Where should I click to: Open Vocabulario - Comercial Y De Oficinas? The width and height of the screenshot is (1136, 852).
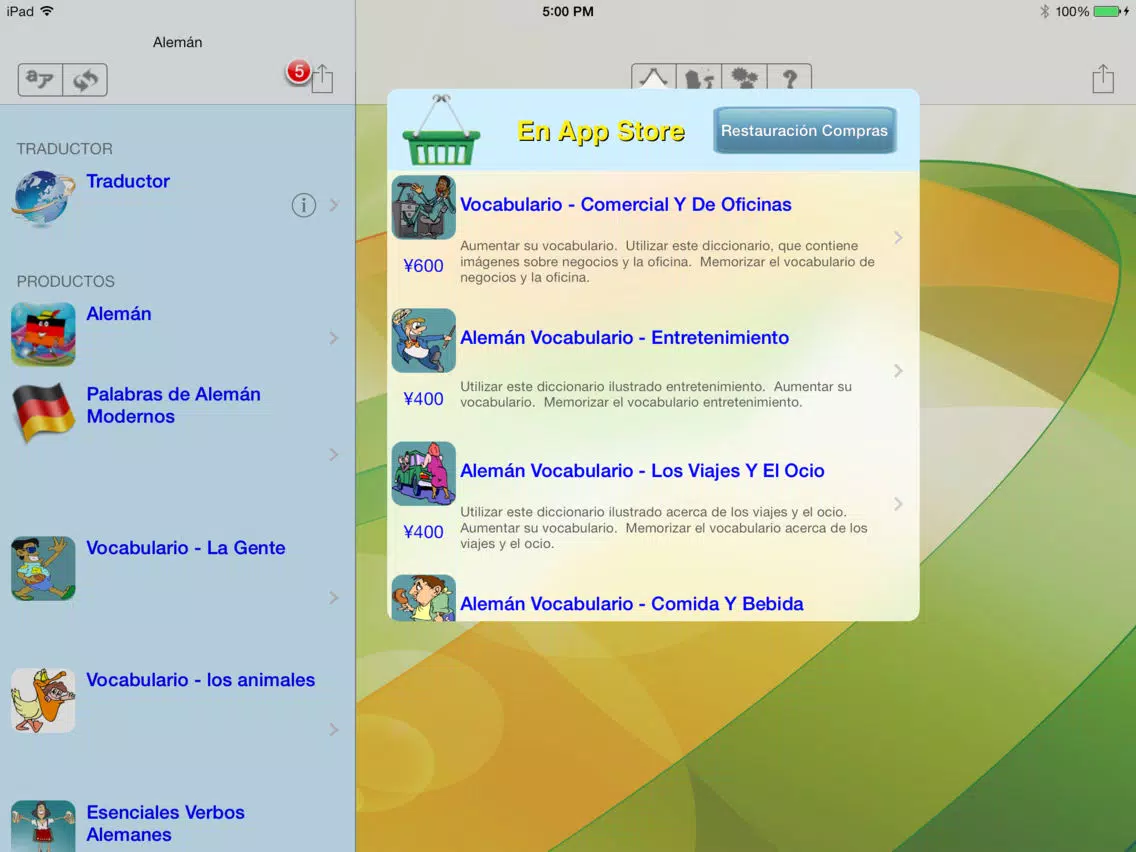626,204
